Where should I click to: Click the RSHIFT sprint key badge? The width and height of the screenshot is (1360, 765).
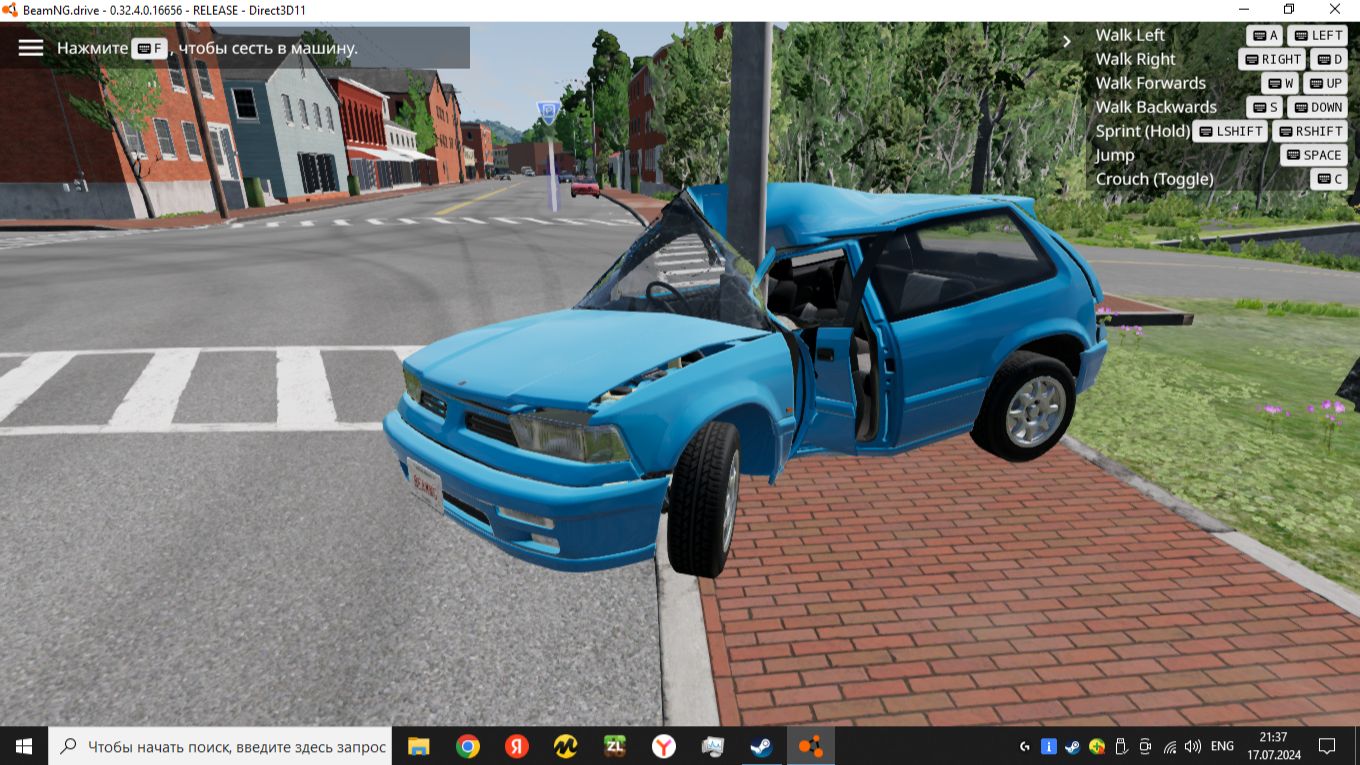pos(1310,131)
